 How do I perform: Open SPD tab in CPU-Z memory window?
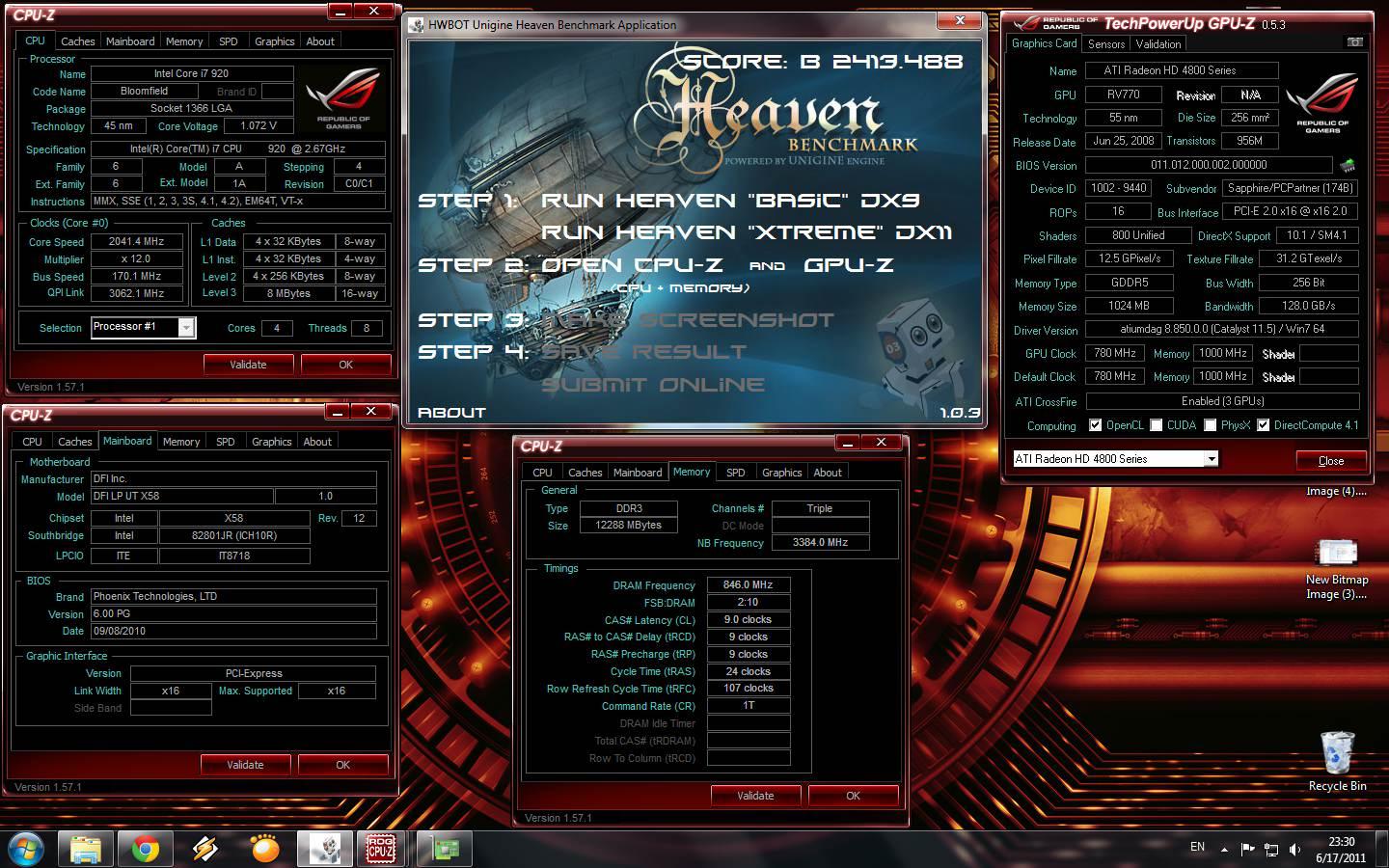736,473
